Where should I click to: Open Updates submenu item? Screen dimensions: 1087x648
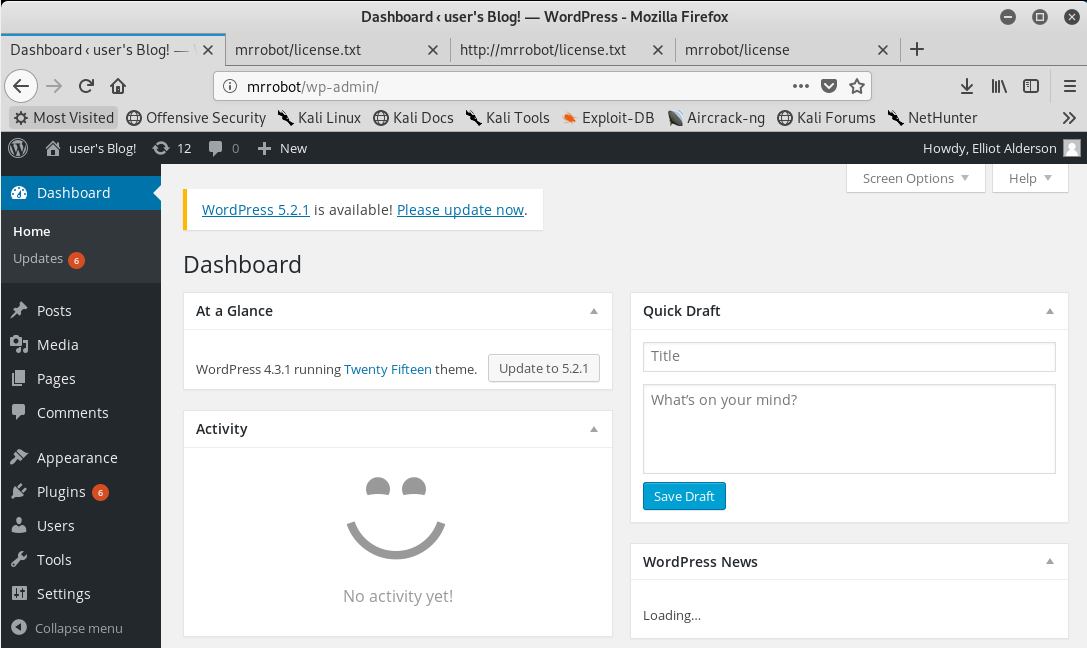click(48, 259)
